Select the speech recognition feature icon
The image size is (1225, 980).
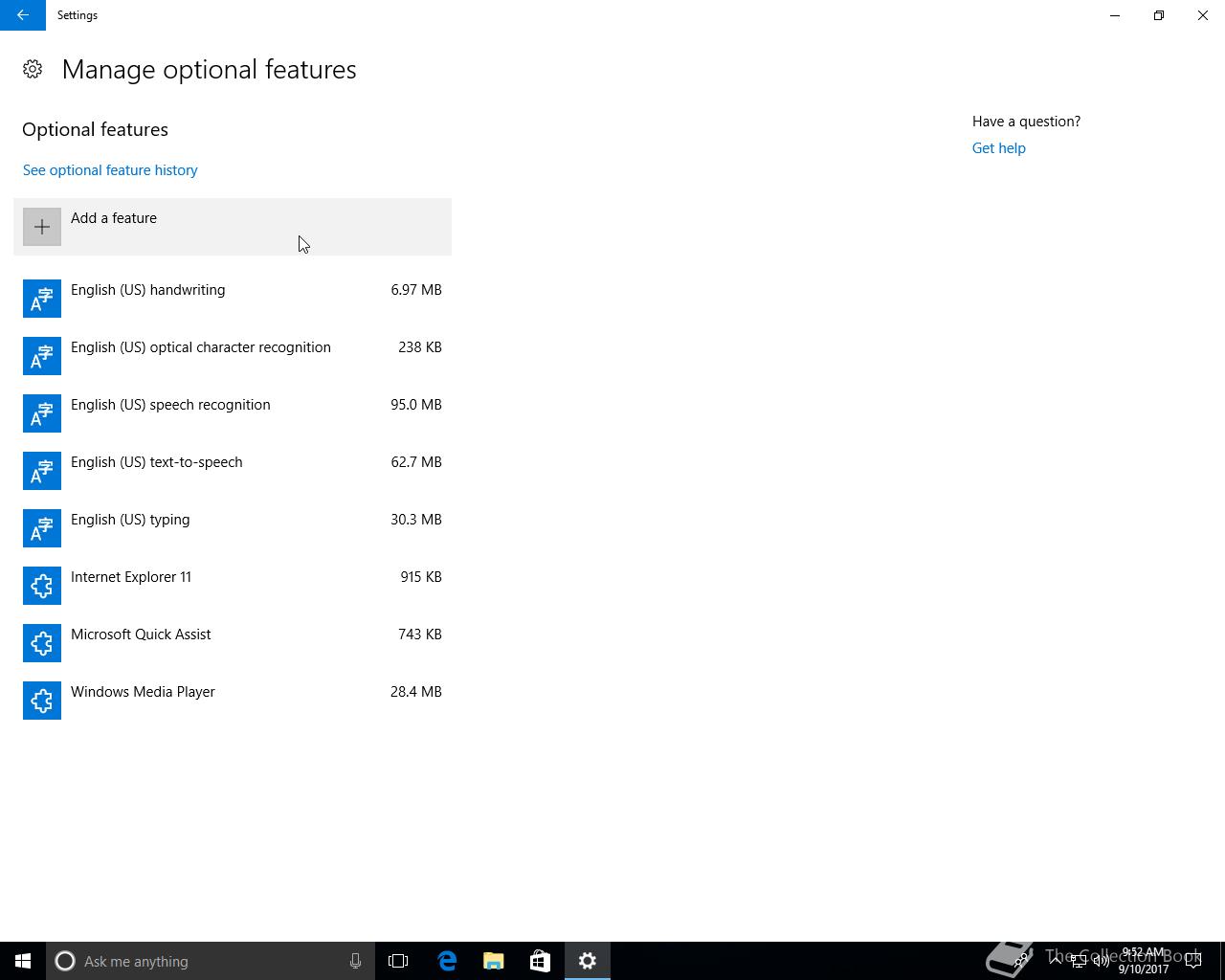click(42, 413)
